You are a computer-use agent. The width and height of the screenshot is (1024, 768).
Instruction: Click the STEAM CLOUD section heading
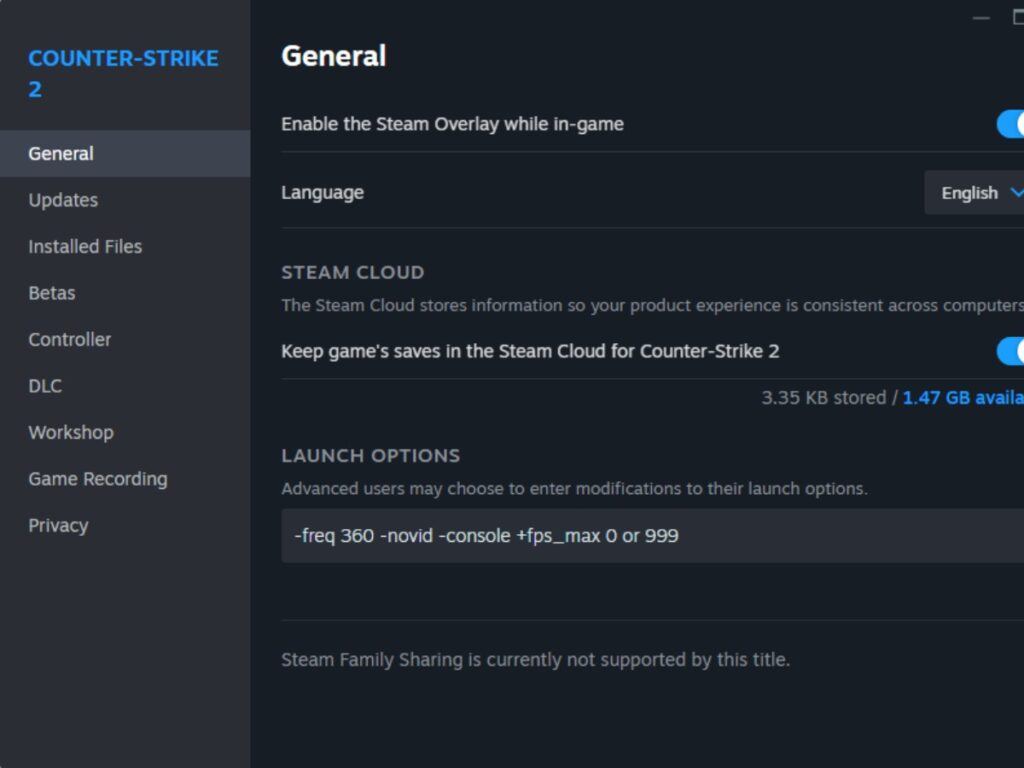353,272
